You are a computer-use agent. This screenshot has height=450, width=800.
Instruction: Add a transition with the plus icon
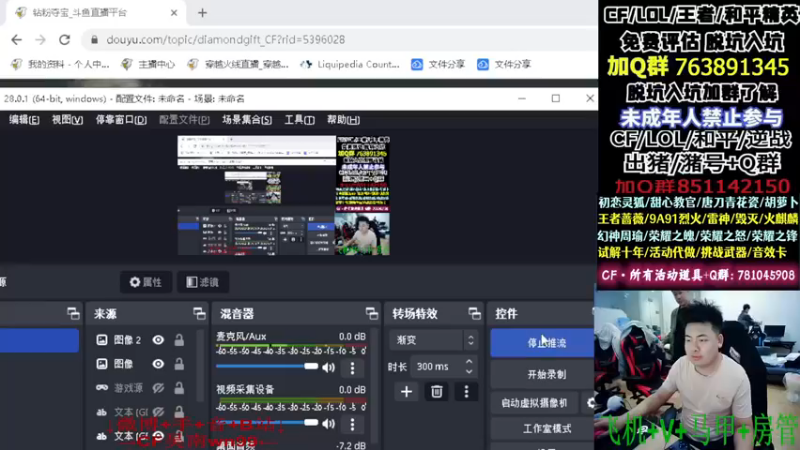point(406,392)
